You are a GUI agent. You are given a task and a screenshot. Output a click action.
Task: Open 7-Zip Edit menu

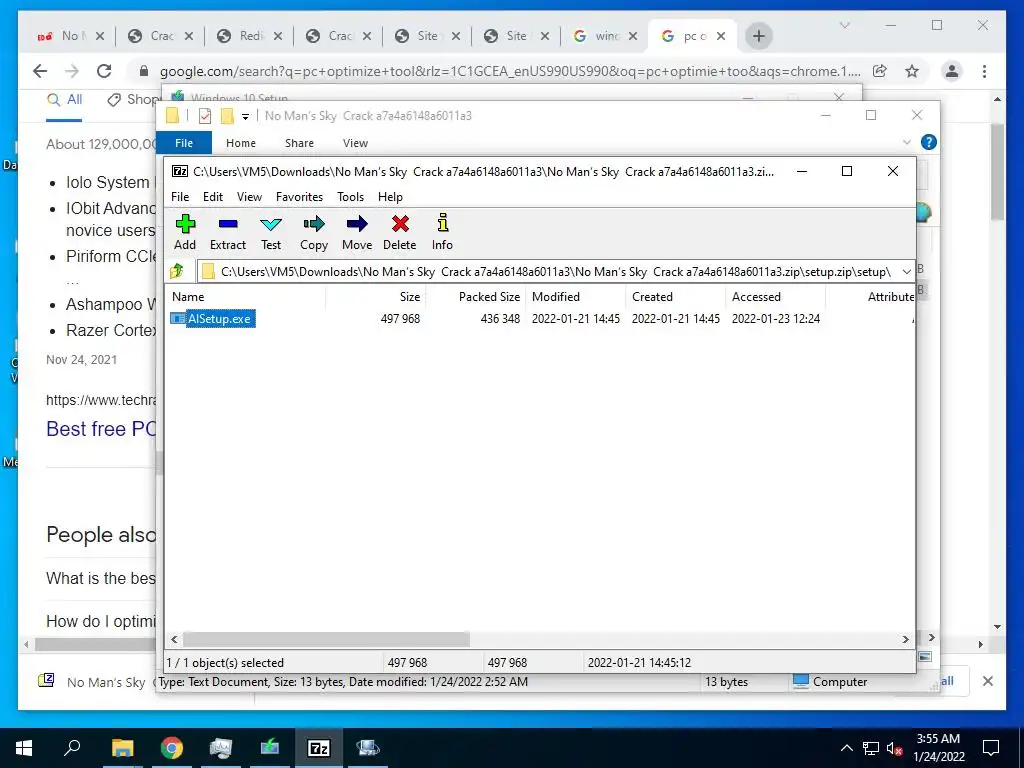pos(213,197)
